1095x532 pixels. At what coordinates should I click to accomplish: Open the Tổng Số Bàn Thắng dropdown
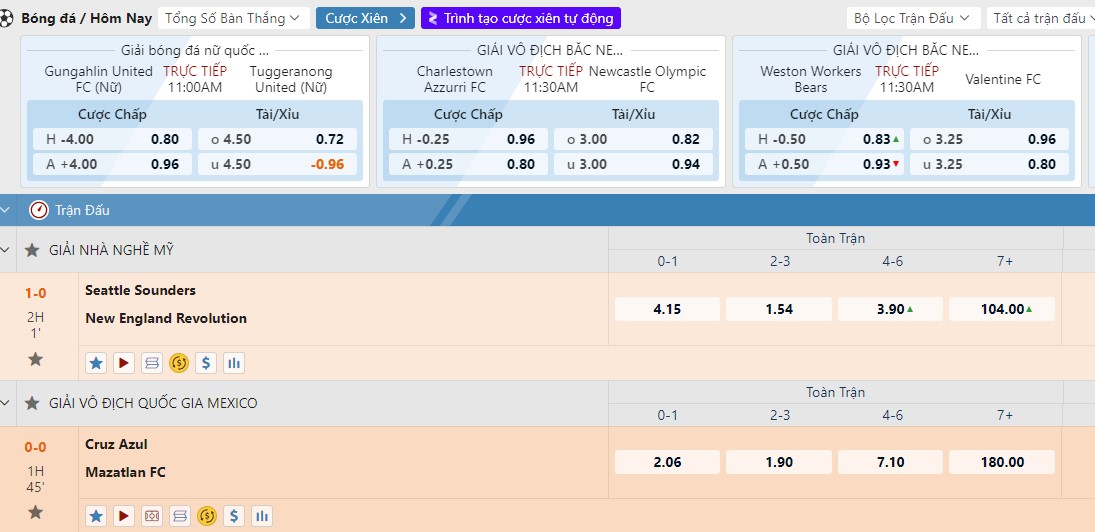(235, 18)
